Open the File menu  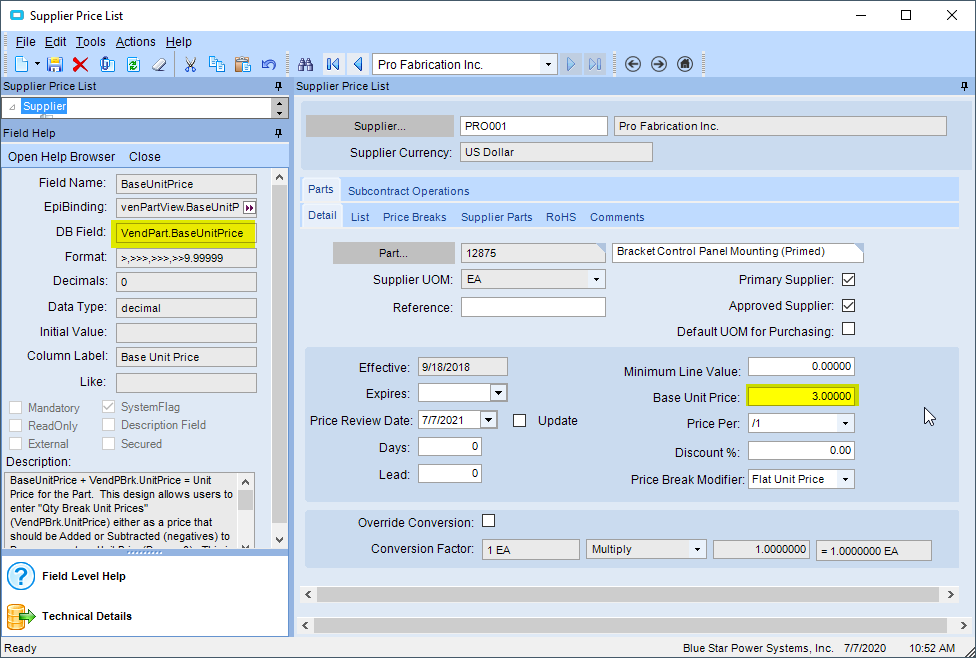click(25, 42)
